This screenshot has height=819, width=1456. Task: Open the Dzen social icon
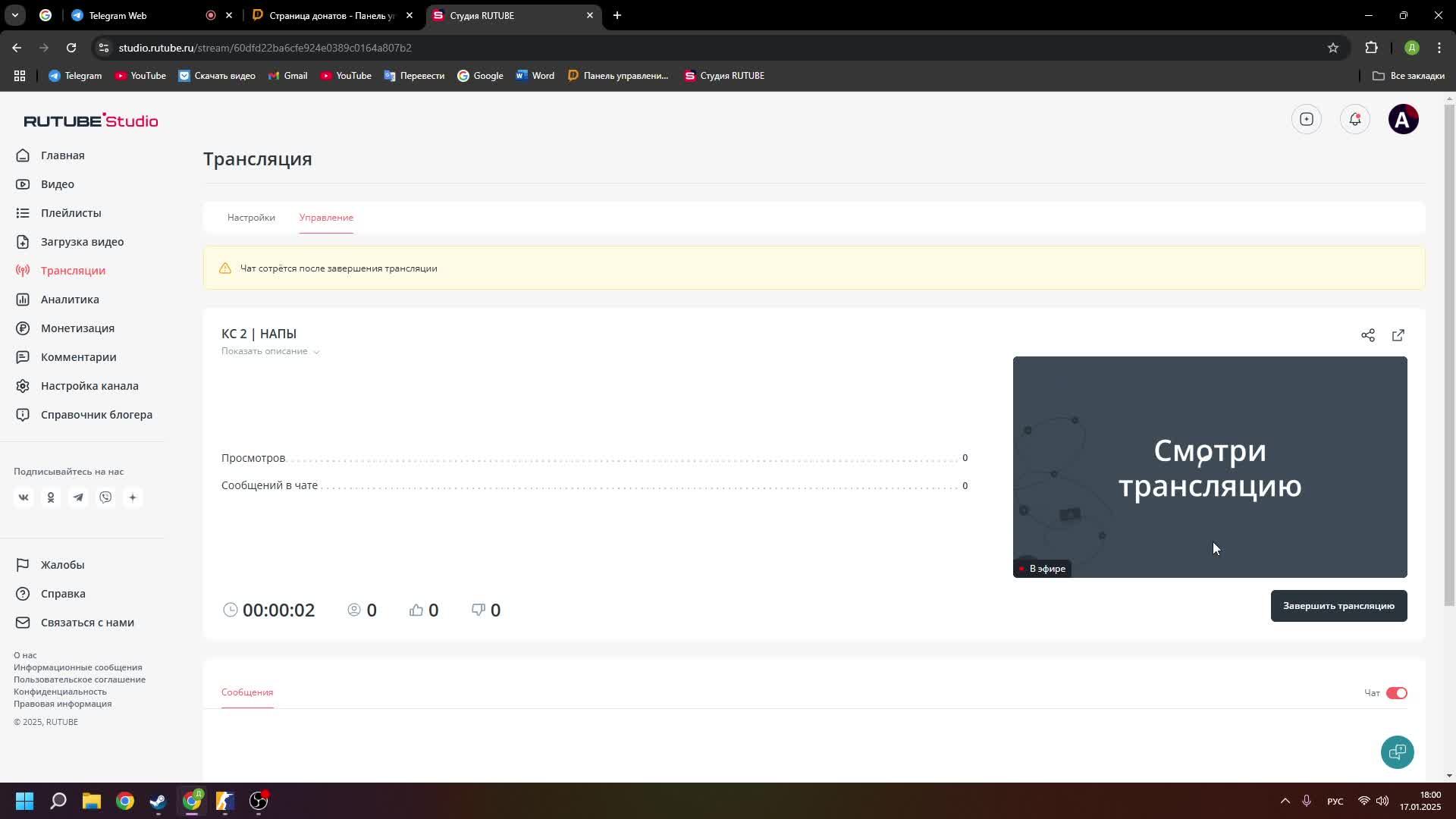click(133, 497)
